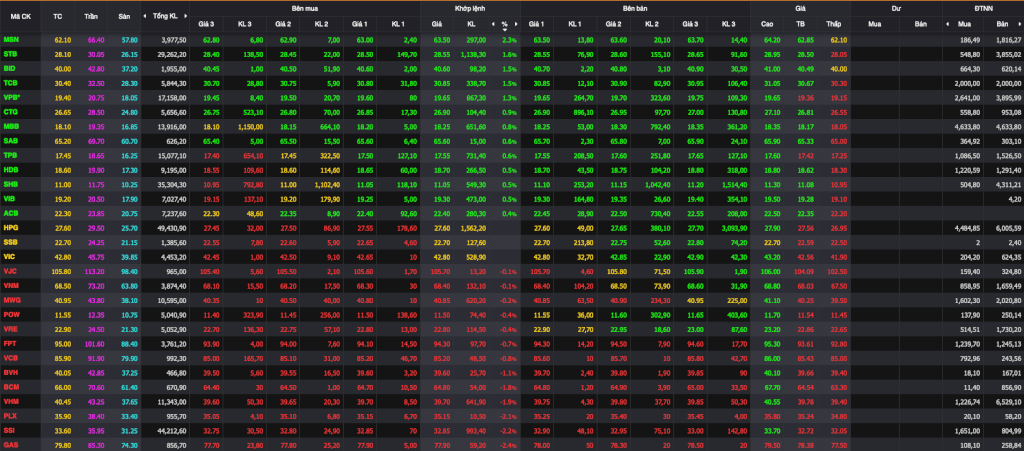1024x451 pixels.
Task: Open the BVH stock symbol
Action: pos(10,371)
